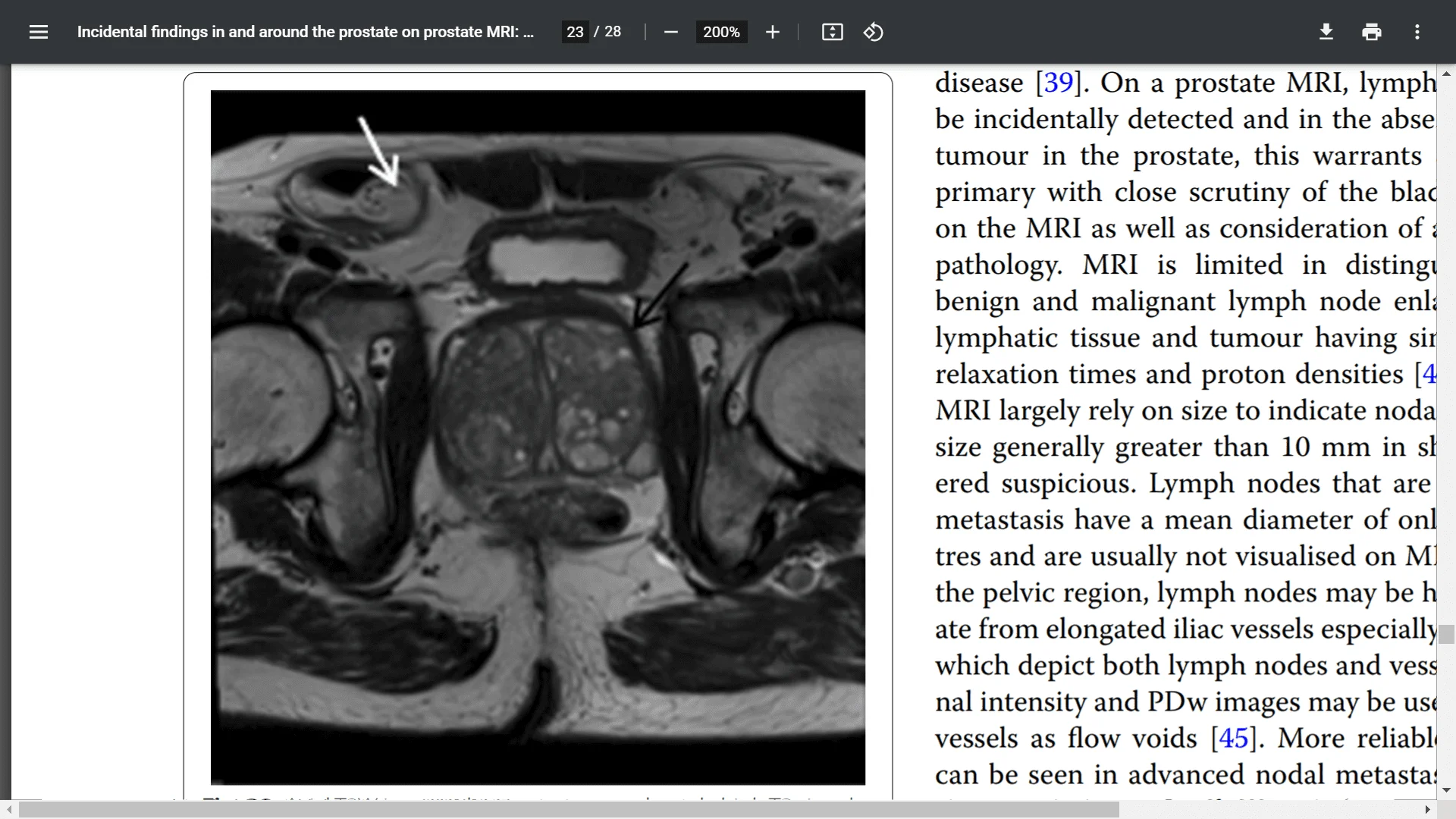
Task: Rotate the document counterclockwise
Action: pos(873,32)
